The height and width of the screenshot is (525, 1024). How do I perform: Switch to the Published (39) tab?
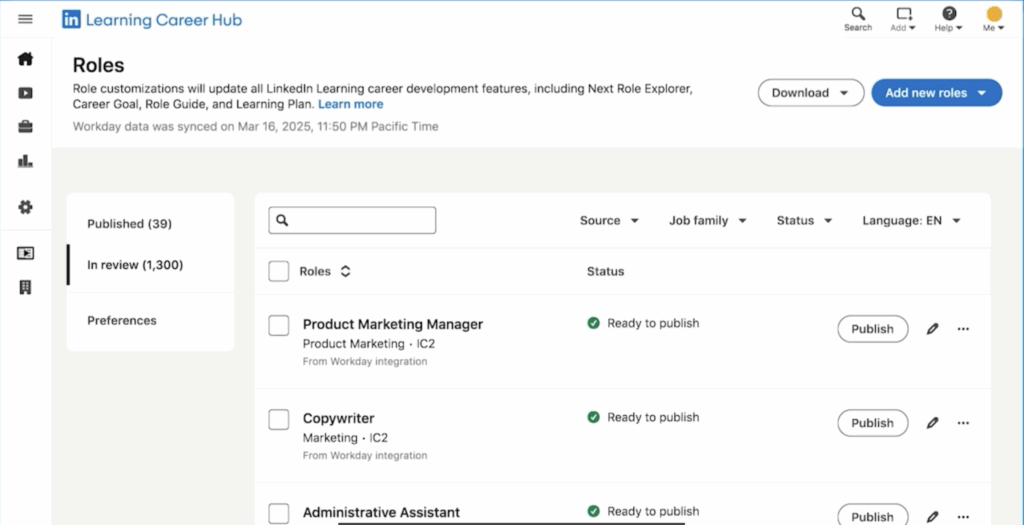tap(129, 224)
